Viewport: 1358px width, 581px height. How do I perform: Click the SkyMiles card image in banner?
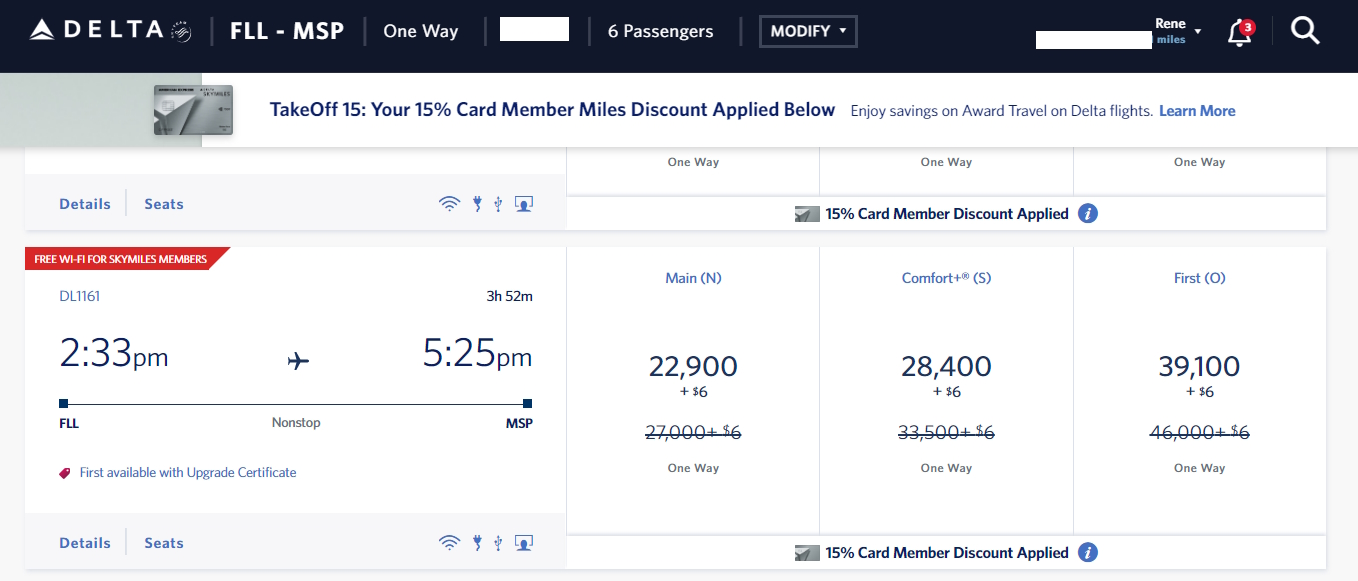193,110
